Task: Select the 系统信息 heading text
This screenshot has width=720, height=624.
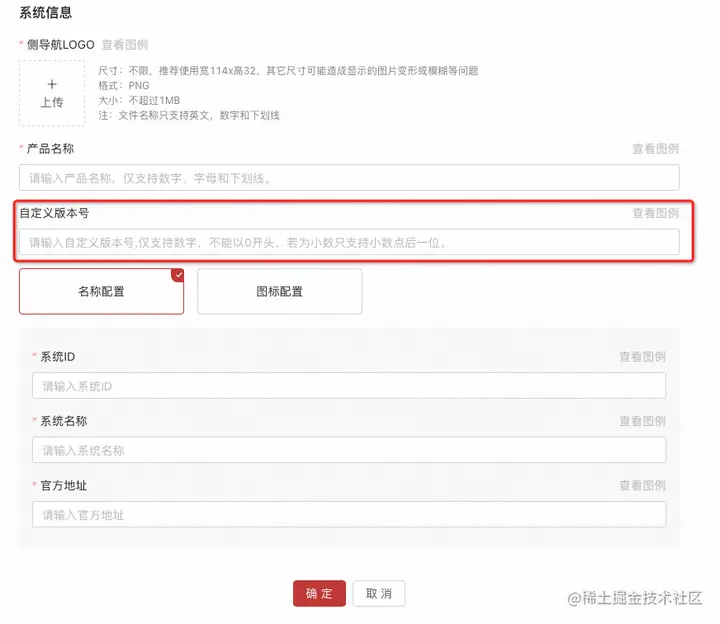Action: pyautogui.click(x=45, y=12)
